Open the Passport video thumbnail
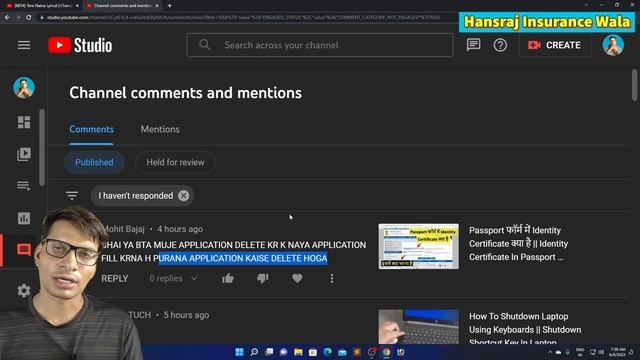The image size is (640, 360). point(418,246)
